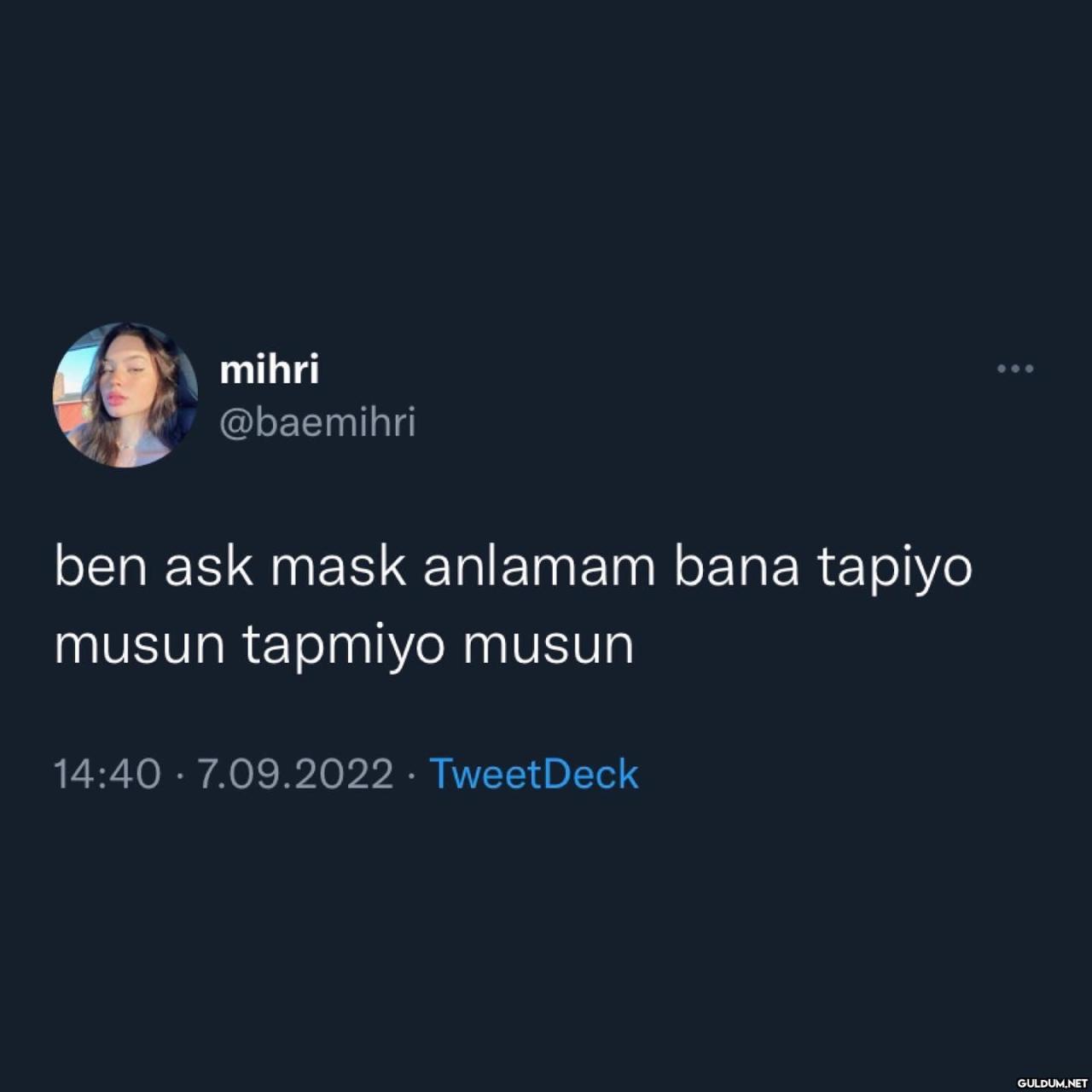This screenshot has height=1092, width=1092.
Task: Click the final 'musun' ending the tweet
Action: coord(549,646)
